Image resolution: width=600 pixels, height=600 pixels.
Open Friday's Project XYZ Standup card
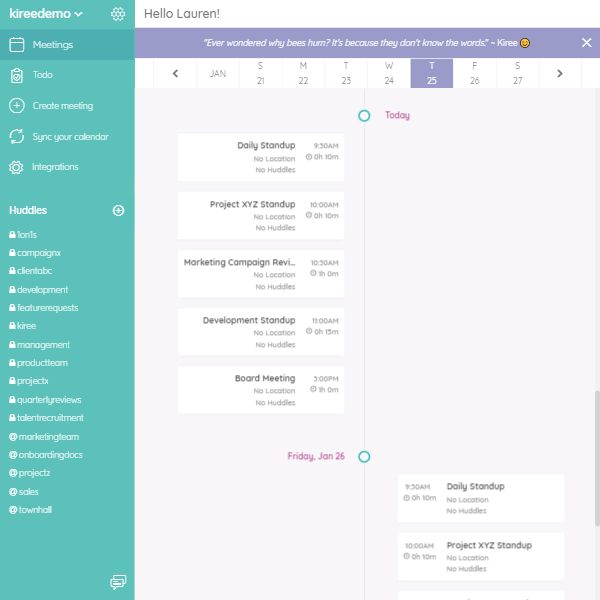[481, 556]
